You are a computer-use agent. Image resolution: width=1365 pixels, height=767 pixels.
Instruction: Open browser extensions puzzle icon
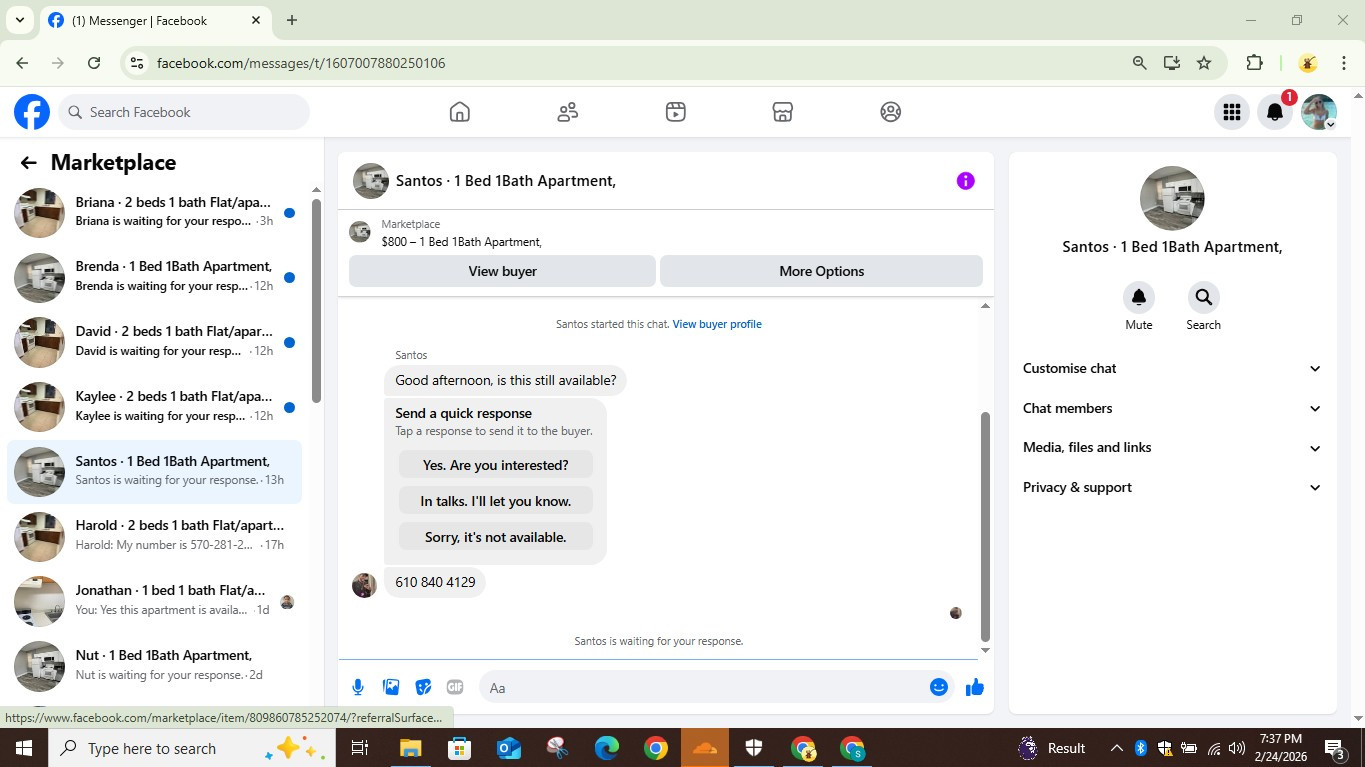point(1254,63)
